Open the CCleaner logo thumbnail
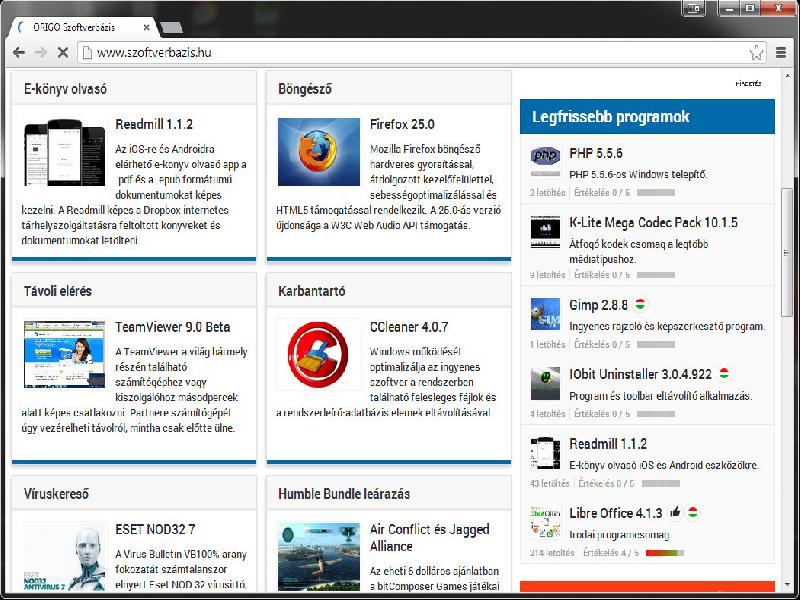This screenshot has height=600, width=800. pyautogui.click(x=319, y=355)
